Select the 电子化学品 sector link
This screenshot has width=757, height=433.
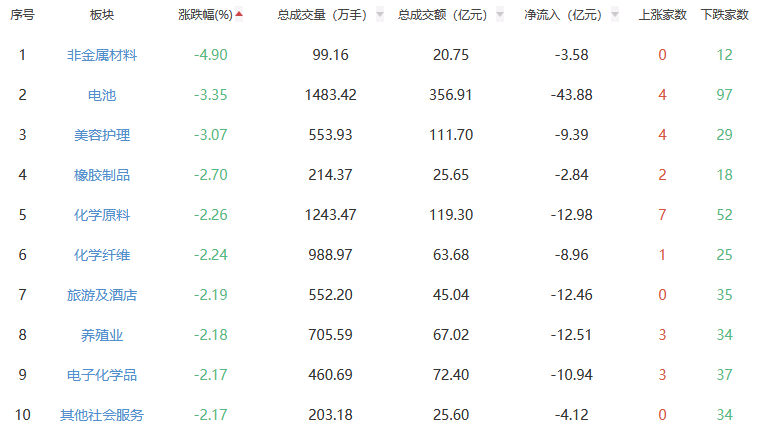point(101,375)
